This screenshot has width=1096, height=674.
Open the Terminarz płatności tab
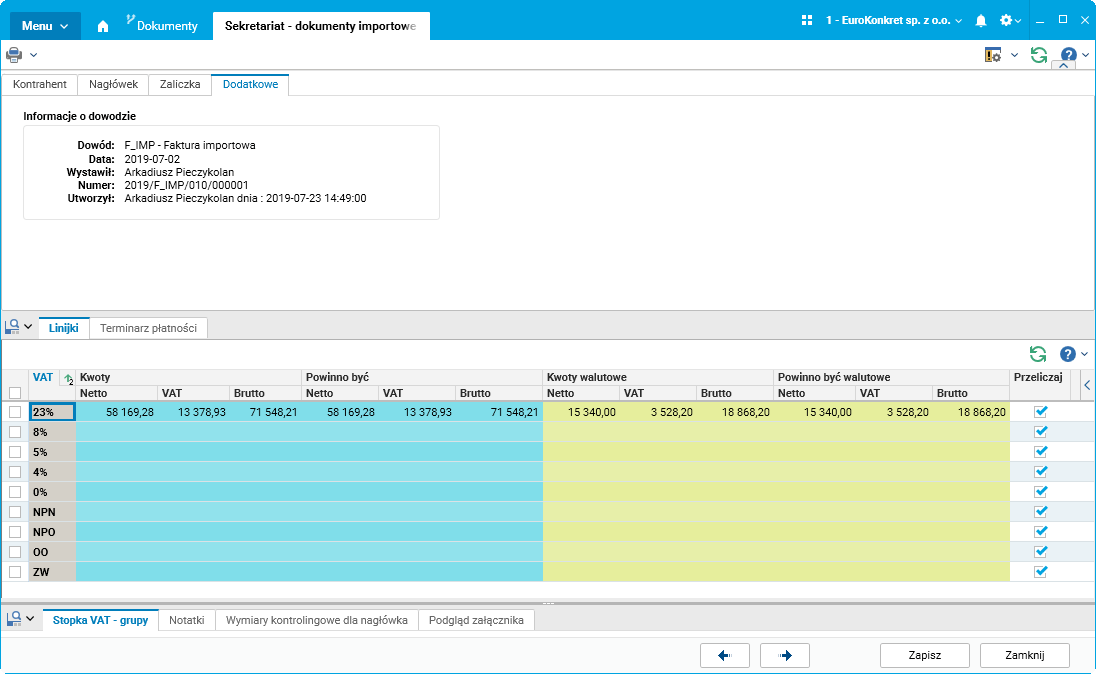pyautogui.click(x=149, y=328)
